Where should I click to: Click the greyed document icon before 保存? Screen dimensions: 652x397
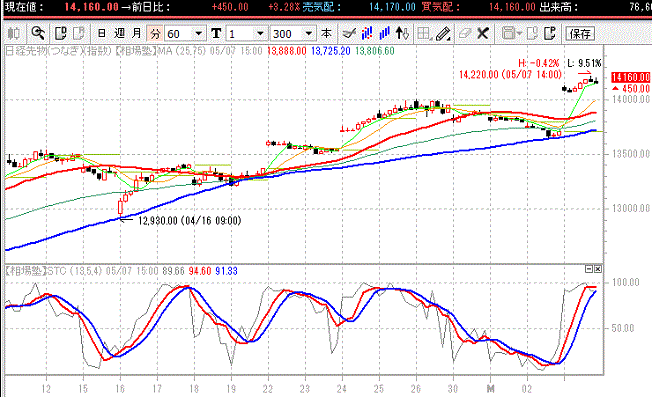(532, 33)
